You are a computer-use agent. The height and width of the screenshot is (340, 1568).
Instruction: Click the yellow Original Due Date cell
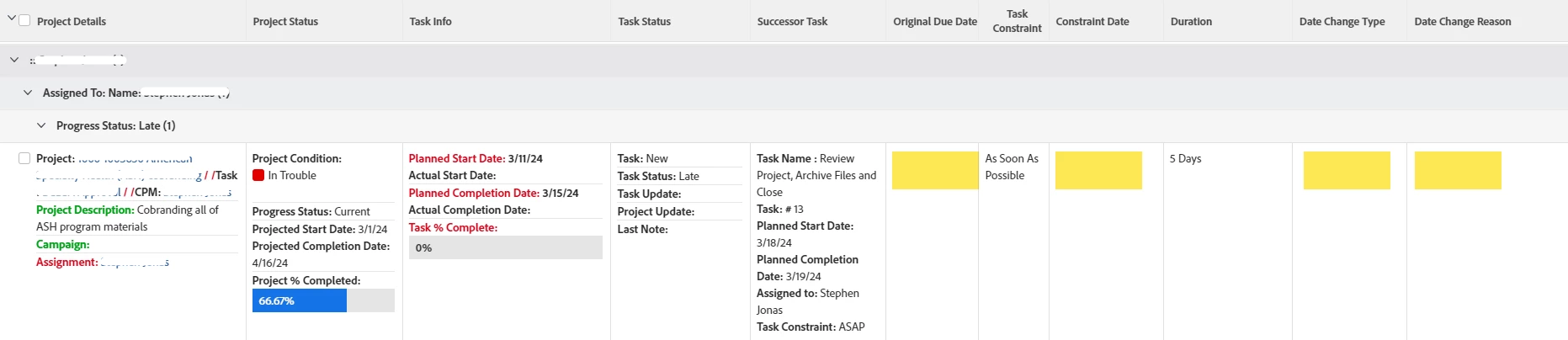point(934,170)
